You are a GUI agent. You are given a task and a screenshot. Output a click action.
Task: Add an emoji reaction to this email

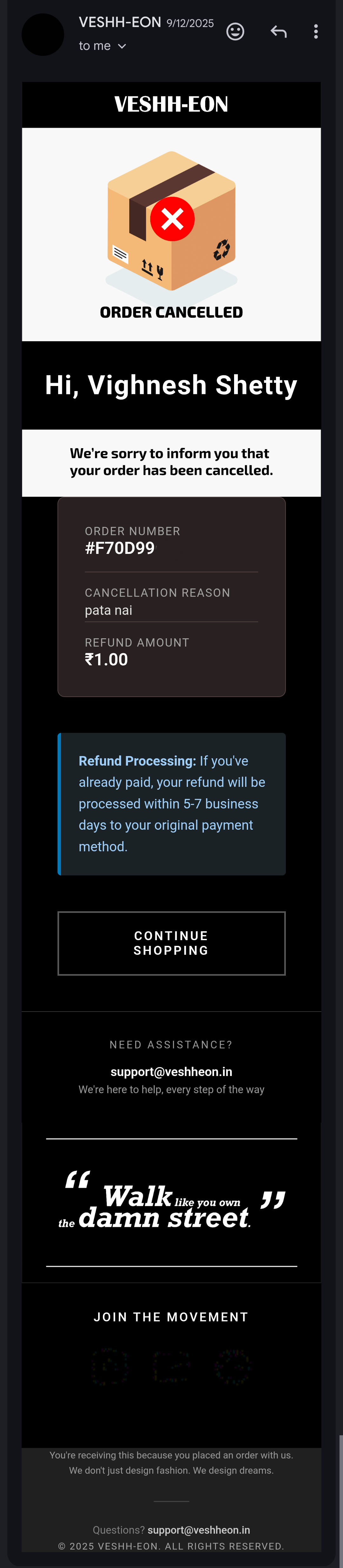point(235,32)
